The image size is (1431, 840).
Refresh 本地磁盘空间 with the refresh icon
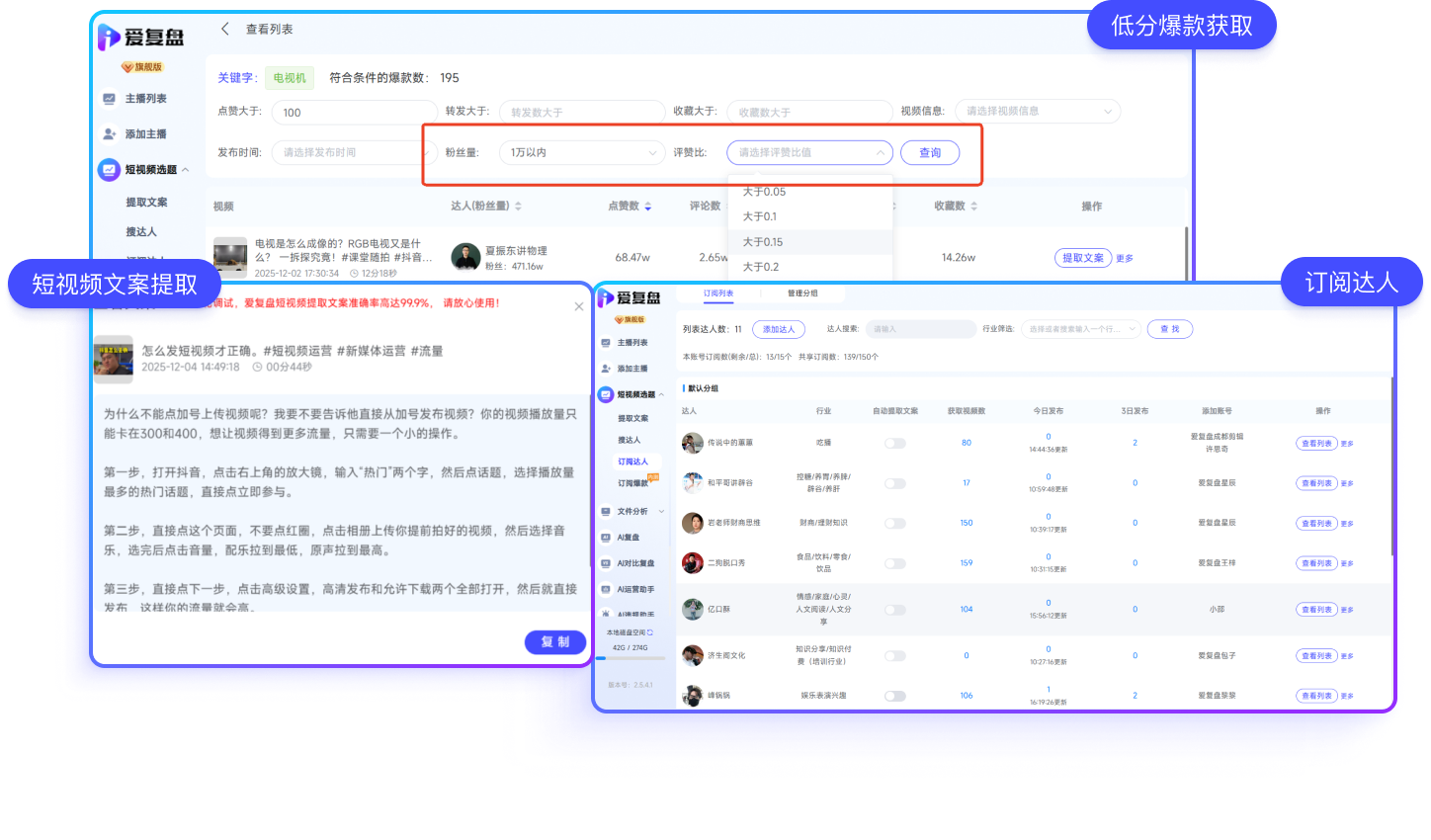(650, 632)
